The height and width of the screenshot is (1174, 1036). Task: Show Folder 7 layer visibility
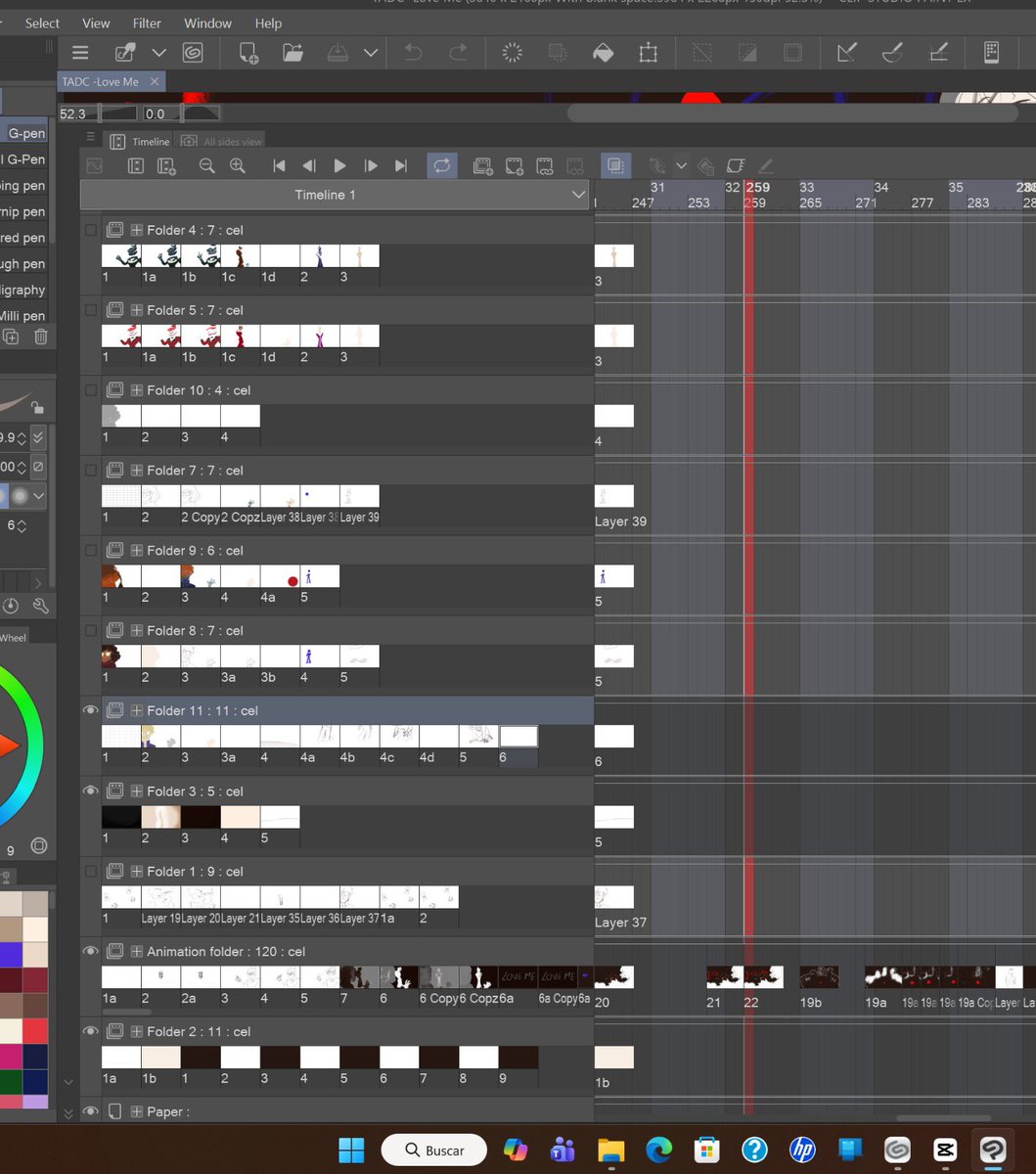click(x=91, y=471)
